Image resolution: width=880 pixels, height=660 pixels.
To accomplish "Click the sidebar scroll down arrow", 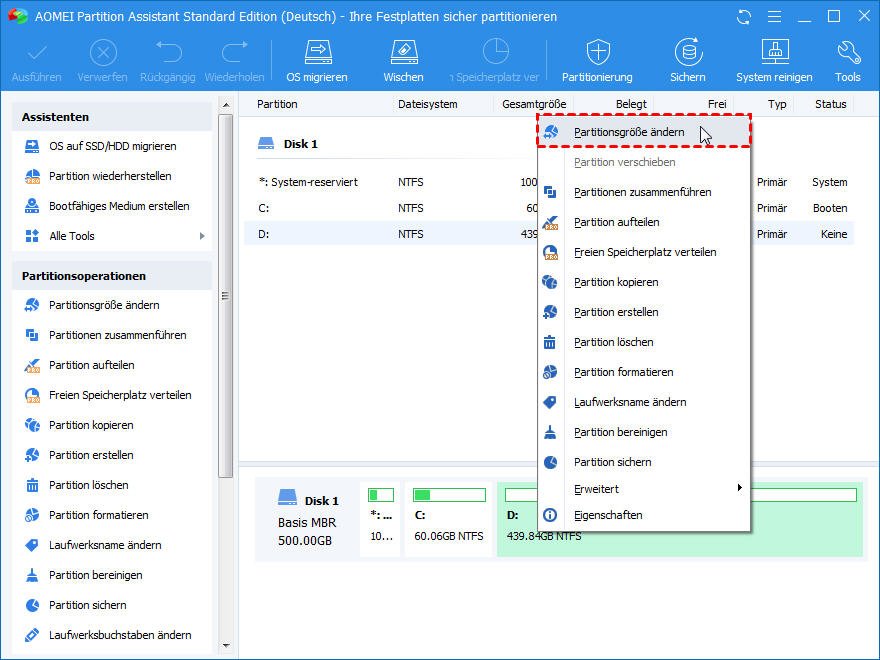I will click(226, 646).
